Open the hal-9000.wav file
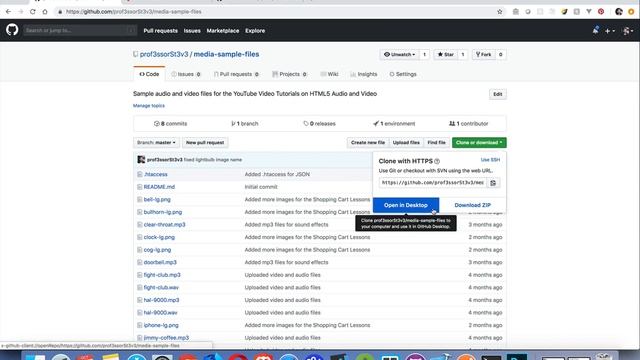The width and height of the screenshot is (640, 360). 160,313
